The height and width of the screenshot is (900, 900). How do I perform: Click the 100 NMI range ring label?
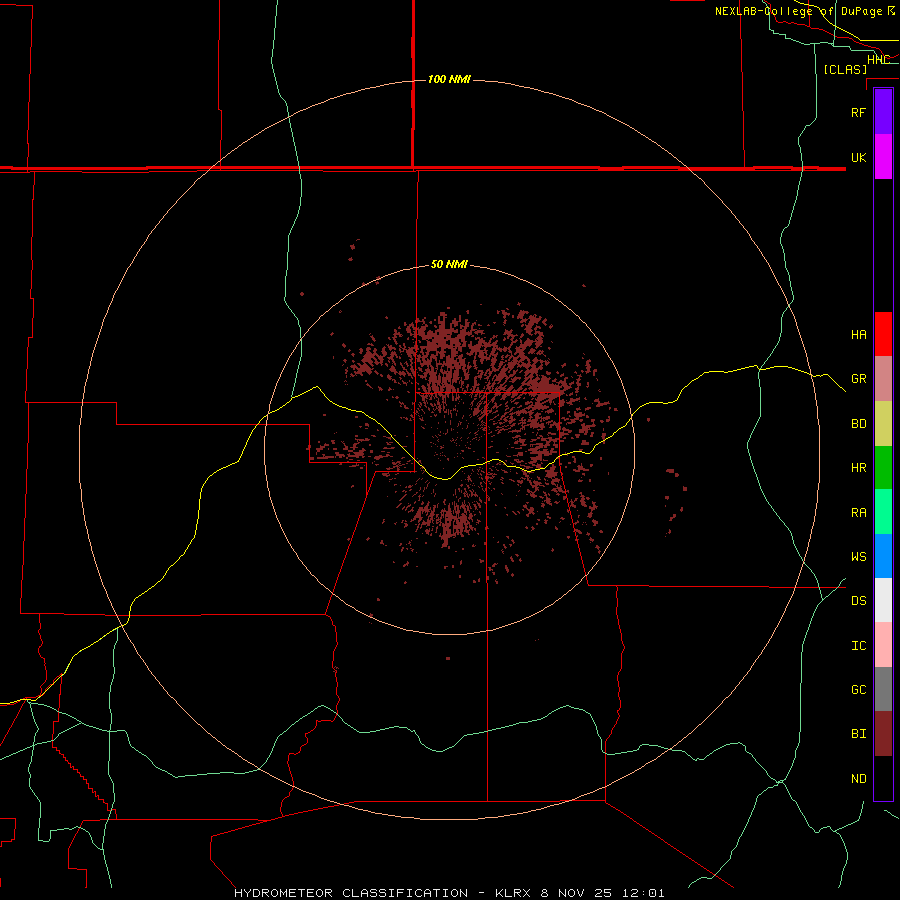[449, 79]
